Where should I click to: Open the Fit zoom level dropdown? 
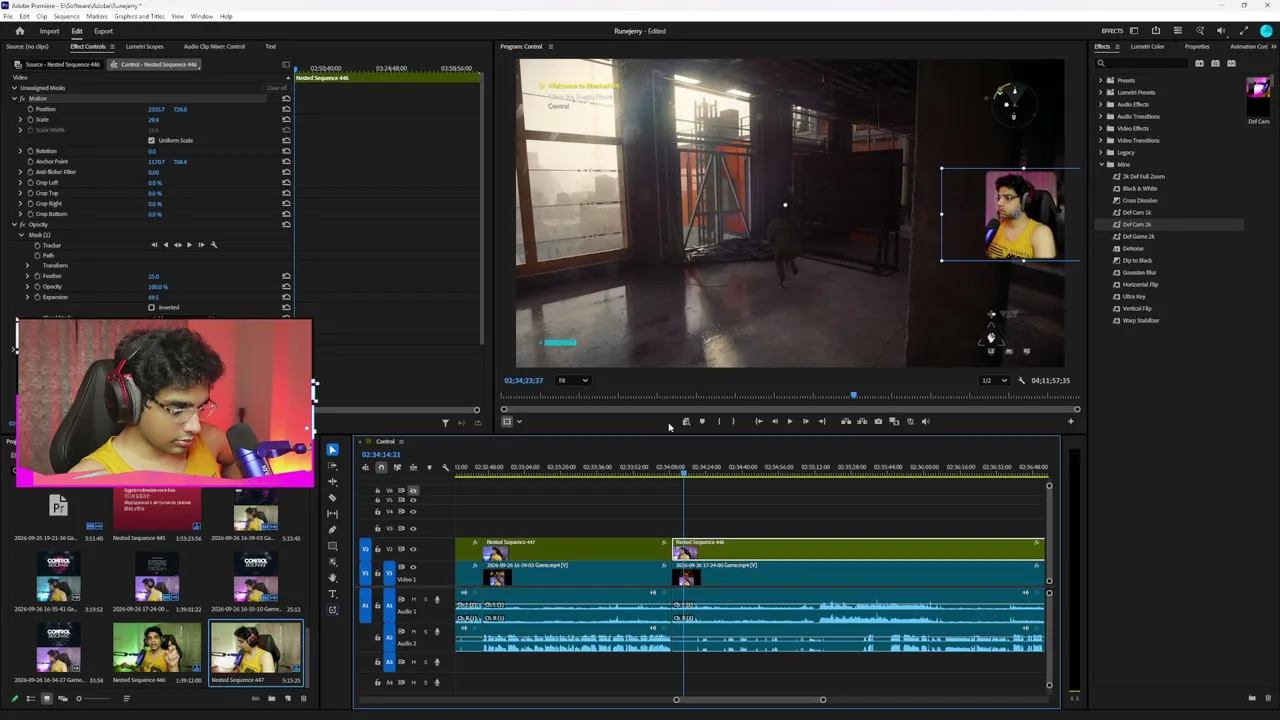click(573, 380)
